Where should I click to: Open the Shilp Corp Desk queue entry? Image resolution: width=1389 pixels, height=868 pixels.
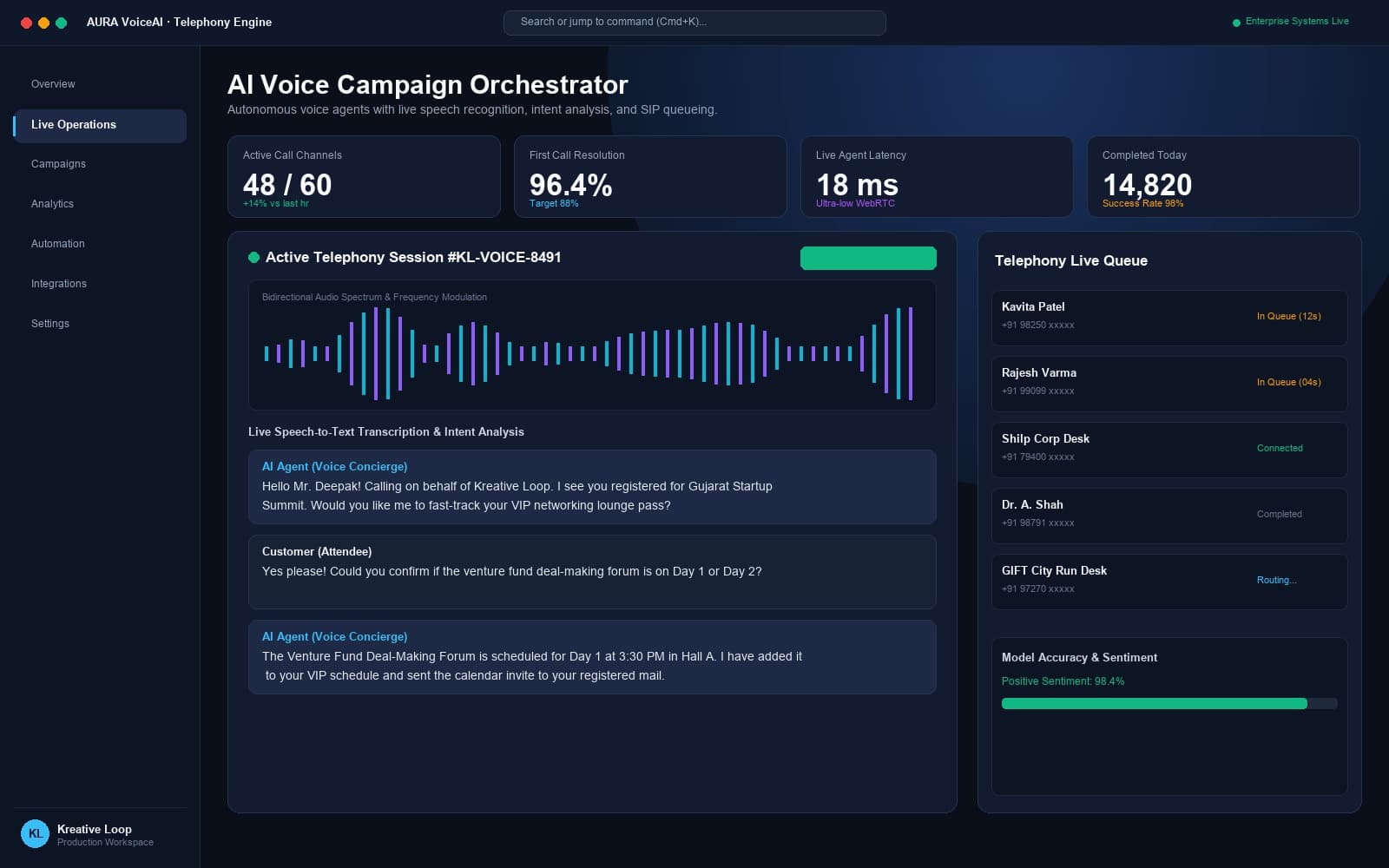coord(1169,450)
